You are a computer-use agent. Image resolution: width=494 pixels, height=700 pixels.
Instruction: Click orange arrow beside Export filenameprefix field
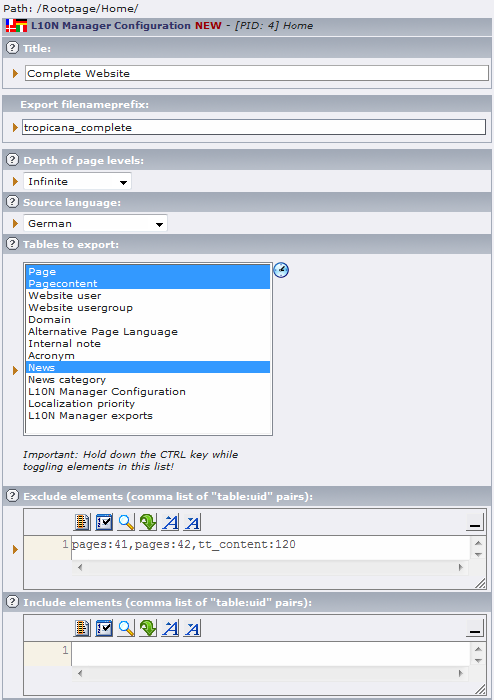(15, 127)
